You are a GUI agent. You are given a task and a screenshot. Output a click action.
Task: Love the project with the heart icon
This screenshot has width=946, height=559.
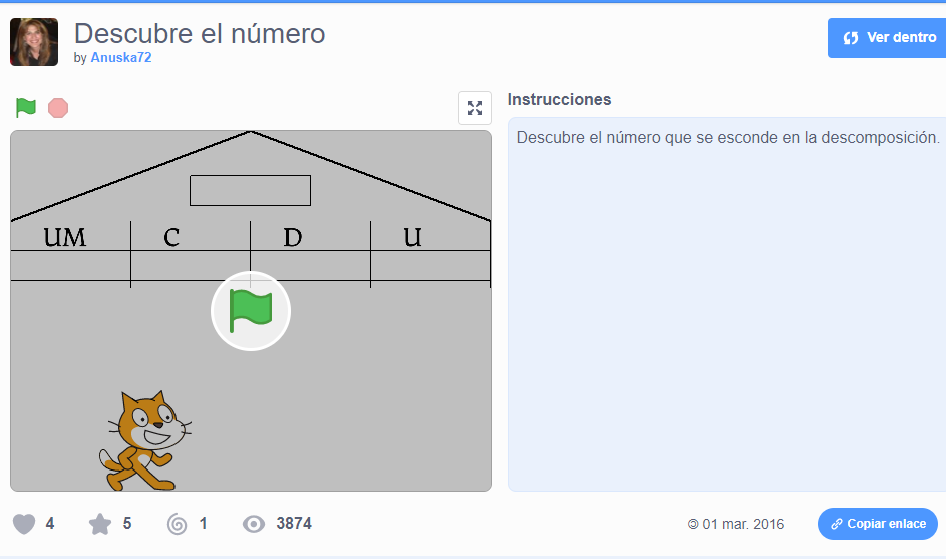[x=24, y=524]
